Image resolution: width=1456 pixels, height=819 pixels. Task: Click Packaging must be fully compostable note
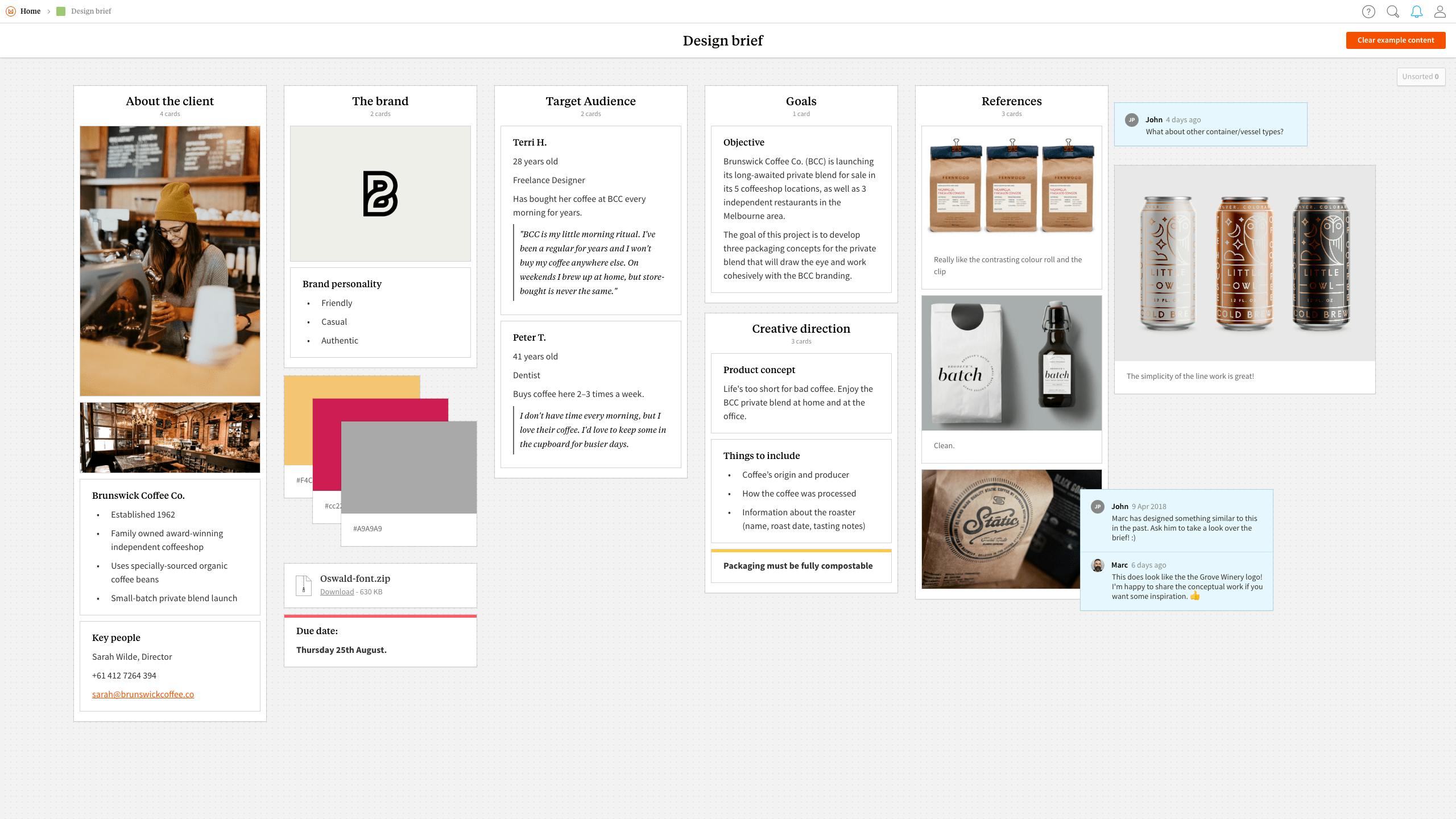(797, 565)
